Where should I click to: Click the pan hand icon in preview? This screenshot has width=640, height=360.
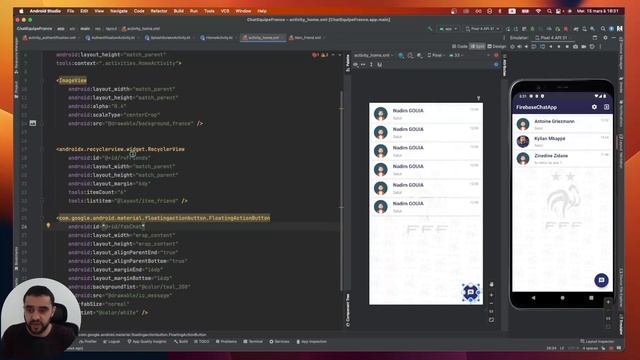point(491,284)
